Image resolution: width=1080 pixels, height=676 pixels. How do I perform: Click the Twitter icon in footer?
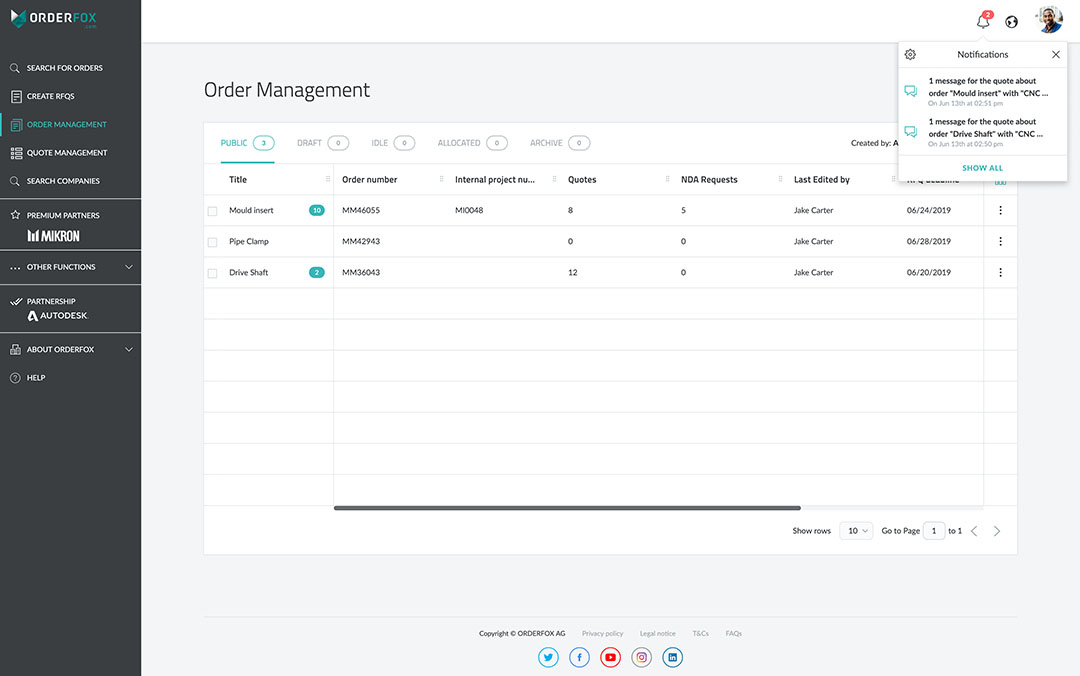point(548,657)
